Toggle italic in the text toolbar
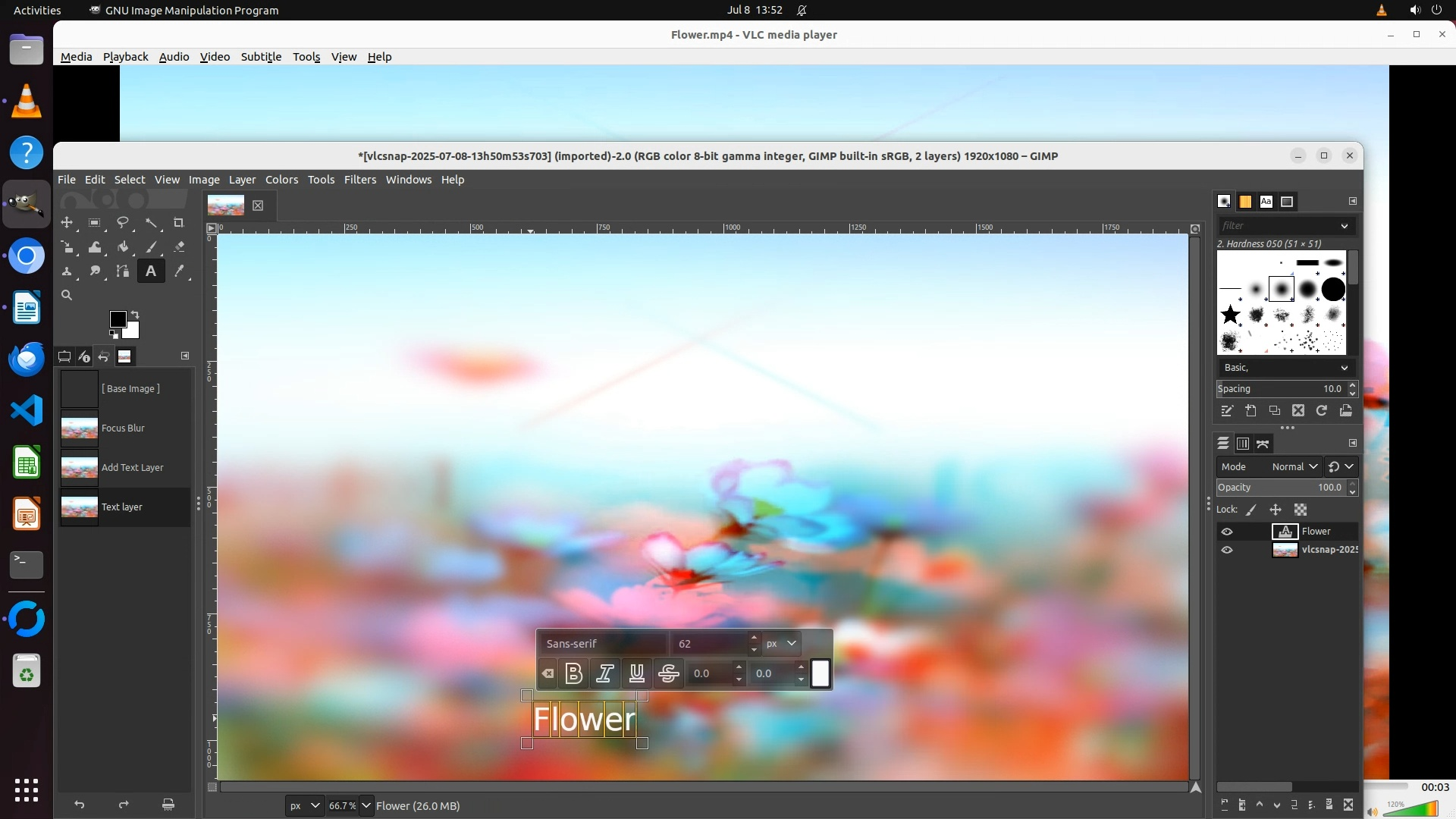The width and height of the screenshot is (1456, 819). pos(605,673)
